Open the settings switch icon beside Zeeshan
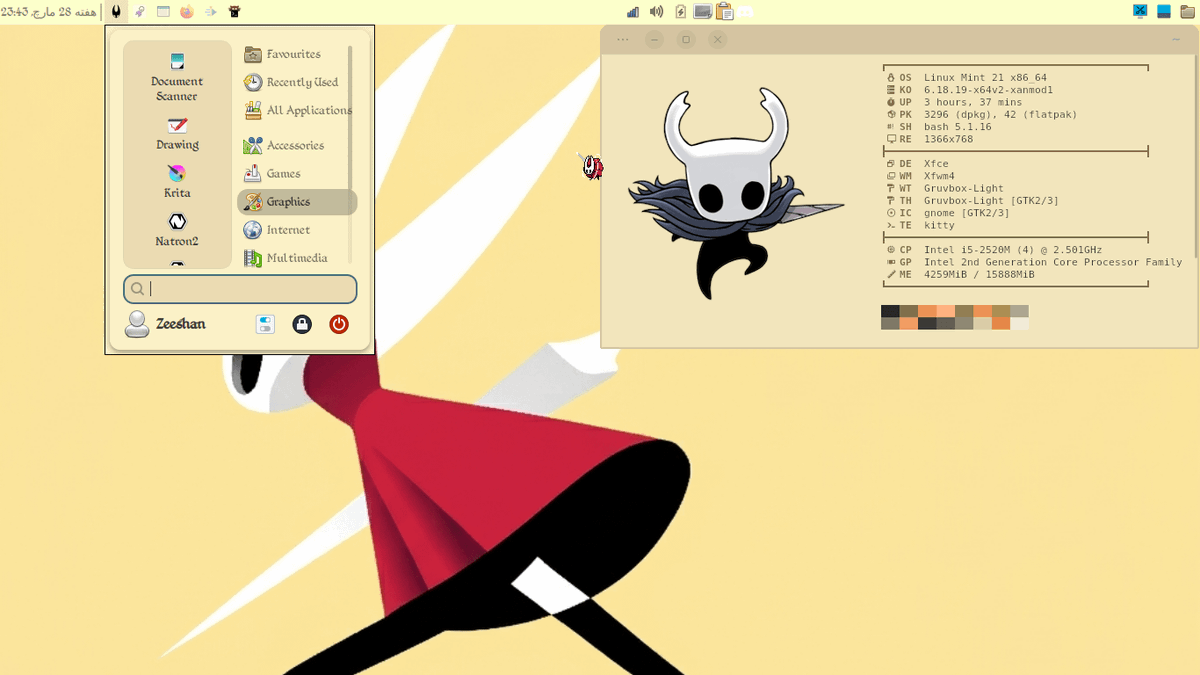This screenshot has height=675, width=1200. point(265,324)
